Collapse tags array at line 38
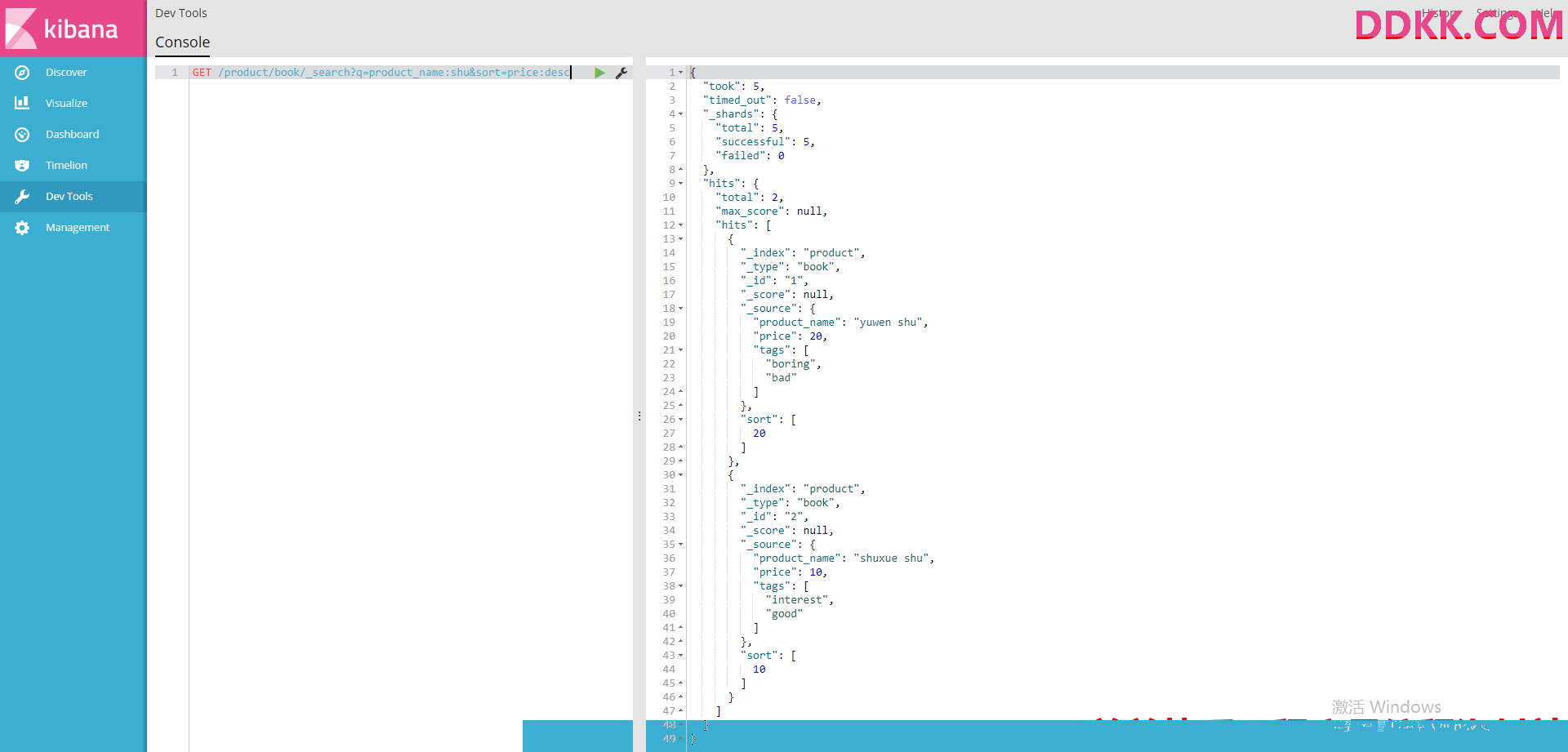This screenshot has height=752, width=1568. [x=681, y=586]
